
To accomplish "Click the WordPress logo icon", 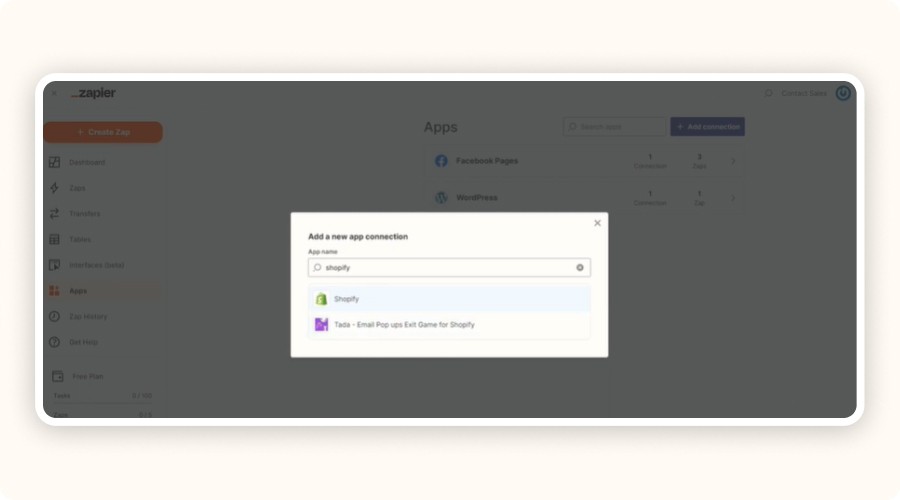I will pos(441,198).
